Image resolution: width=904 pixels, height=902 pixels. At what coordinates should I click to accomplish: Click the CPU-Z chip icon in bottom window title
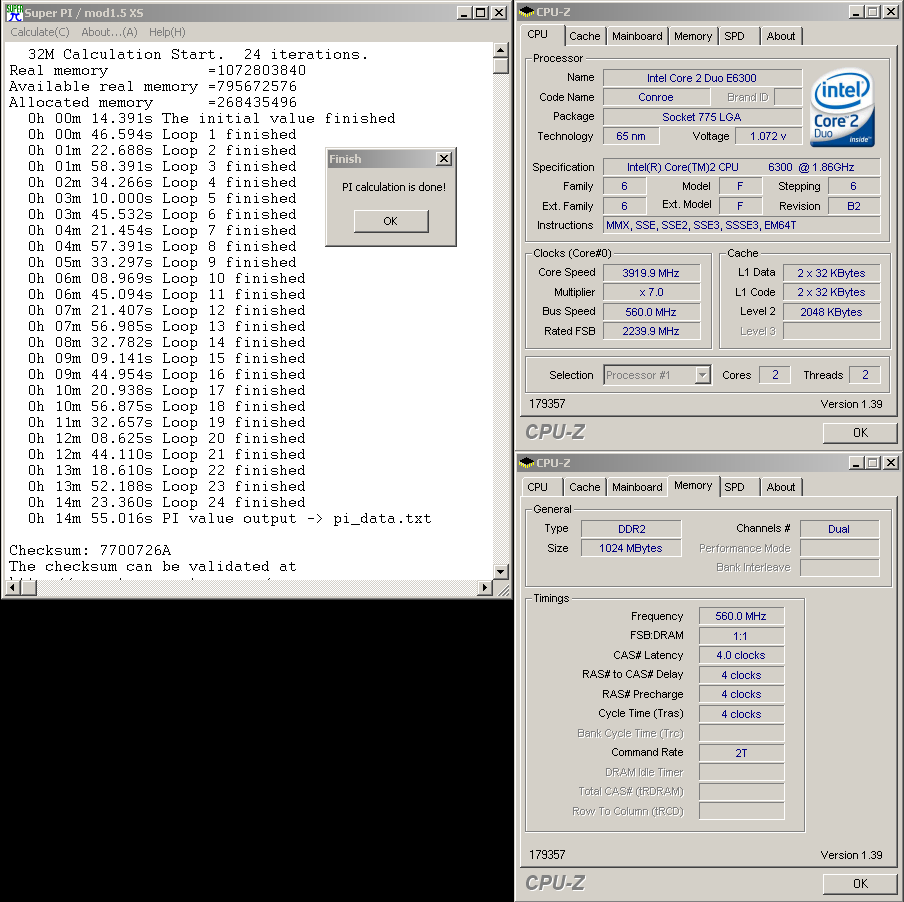(526, 463)
